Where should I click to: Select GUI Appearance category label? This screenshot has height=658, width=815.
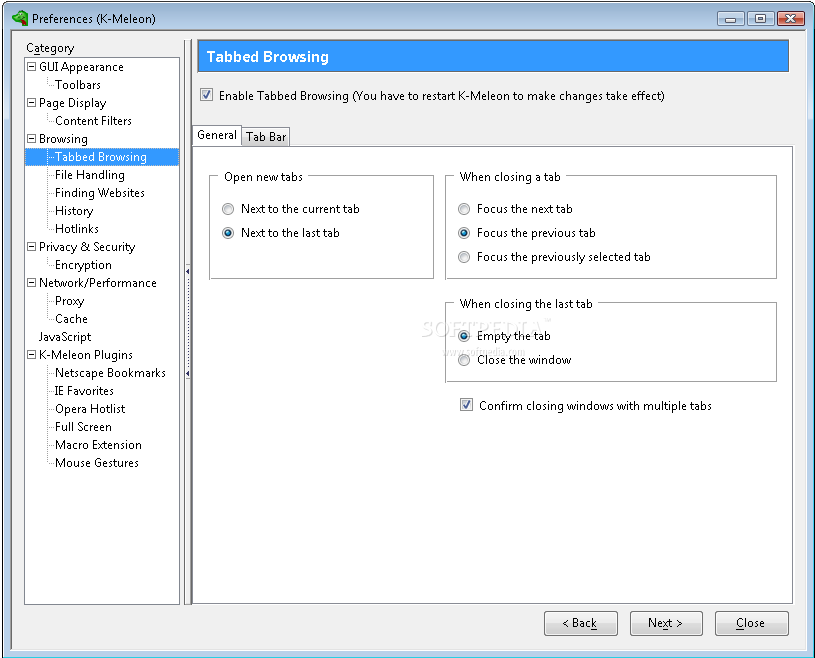81,67
